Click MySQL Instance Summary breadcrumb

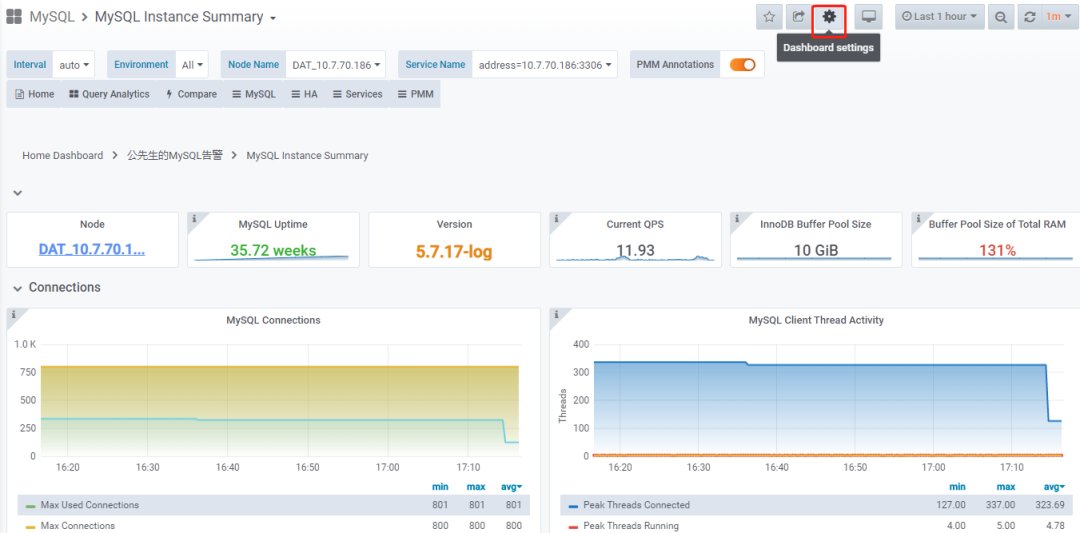307,156
